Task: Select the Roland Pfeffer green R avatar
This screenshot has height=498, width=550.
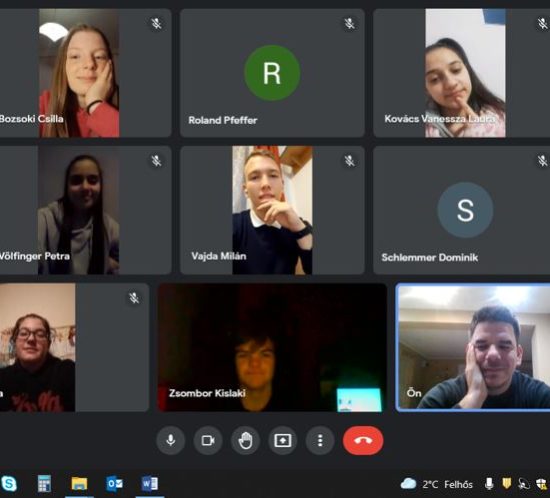Action: [x=272, y=73]
